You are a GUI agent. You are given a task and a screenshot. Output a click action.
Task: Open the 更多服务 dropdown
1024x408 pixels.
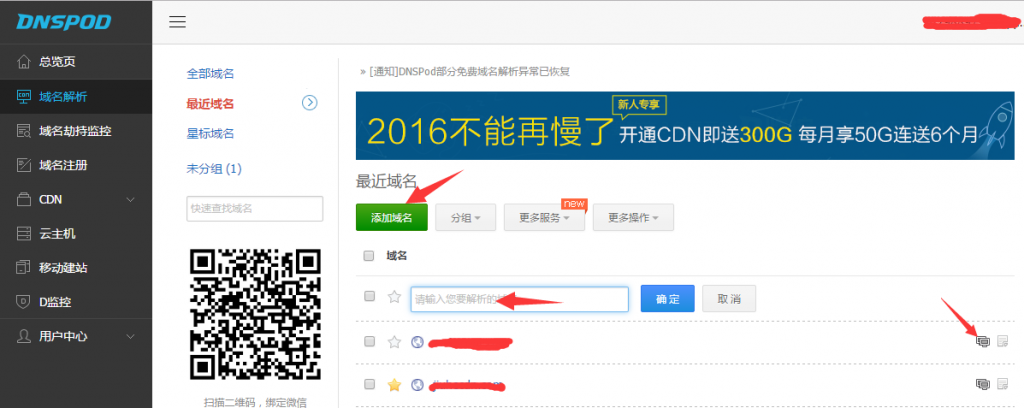pos(544,217)
